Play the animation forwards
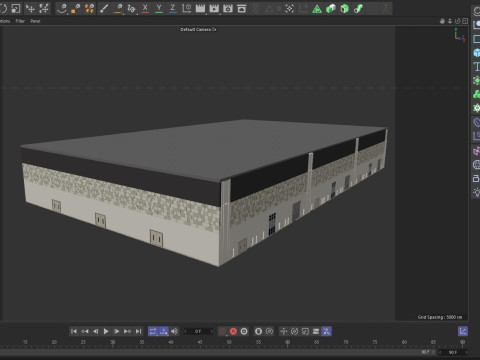 [x=106, y=331]
